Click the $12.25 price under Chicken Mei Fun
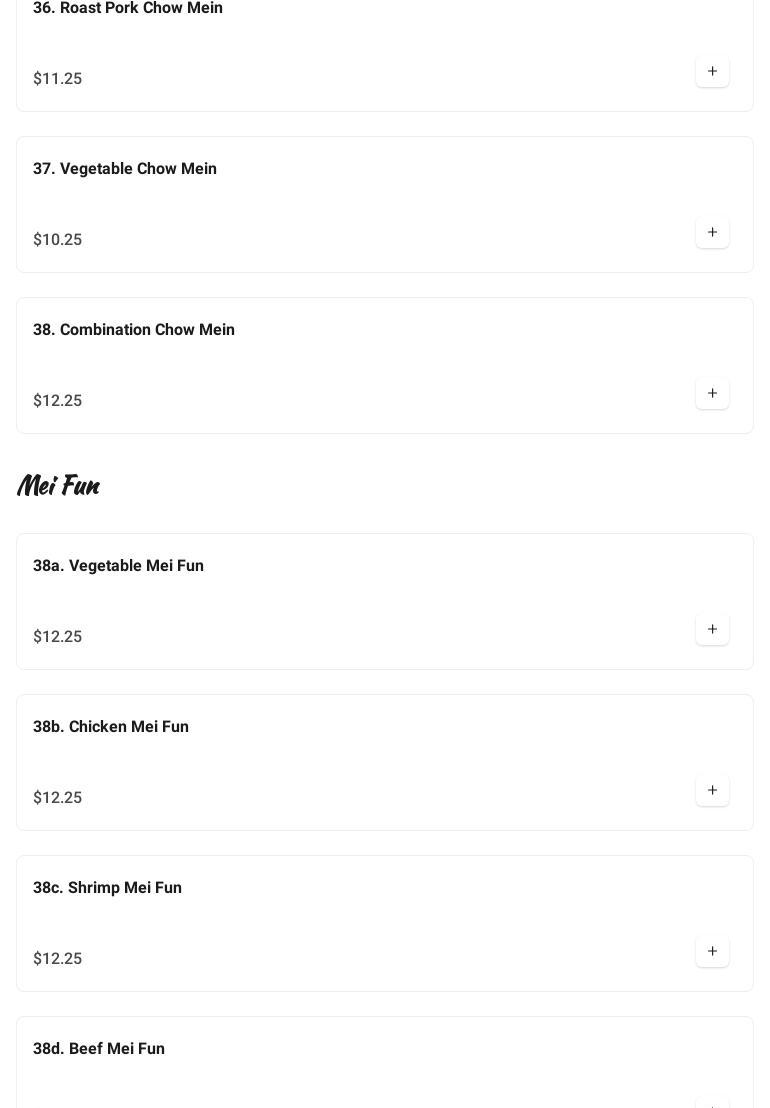 tap(58, 798)
